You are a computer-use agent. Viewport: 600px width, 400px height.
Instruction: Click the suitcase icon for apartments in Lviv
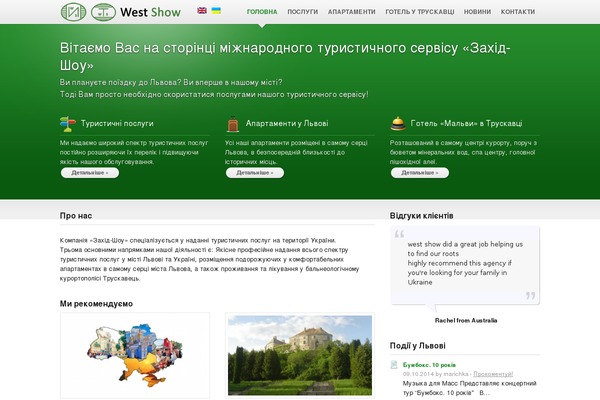tap(233, 124)
